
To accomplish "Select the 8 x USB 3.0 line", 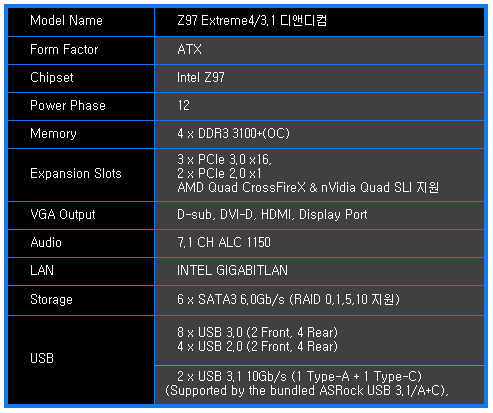I will [257, 332].
